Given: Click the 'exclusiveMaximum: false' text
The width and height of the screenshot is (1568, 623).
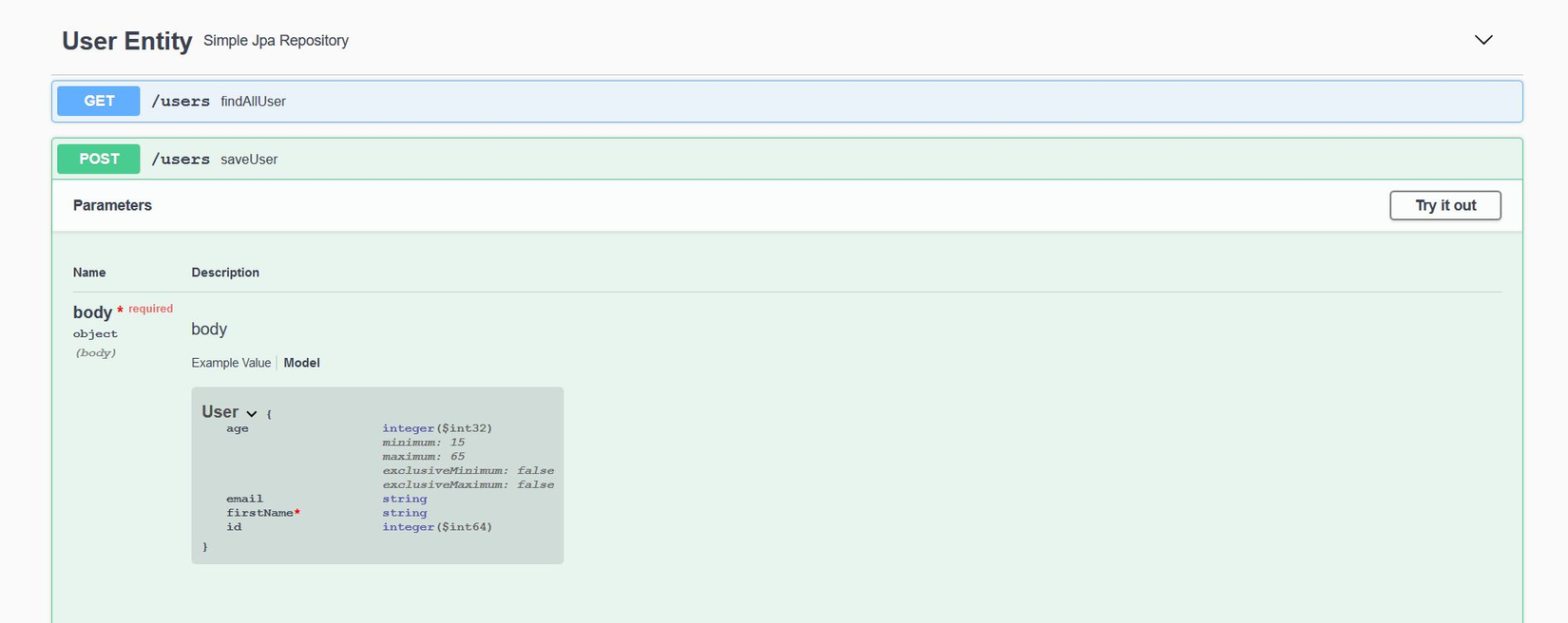Looking at the screenshot, I should click(x=468, y=485).
